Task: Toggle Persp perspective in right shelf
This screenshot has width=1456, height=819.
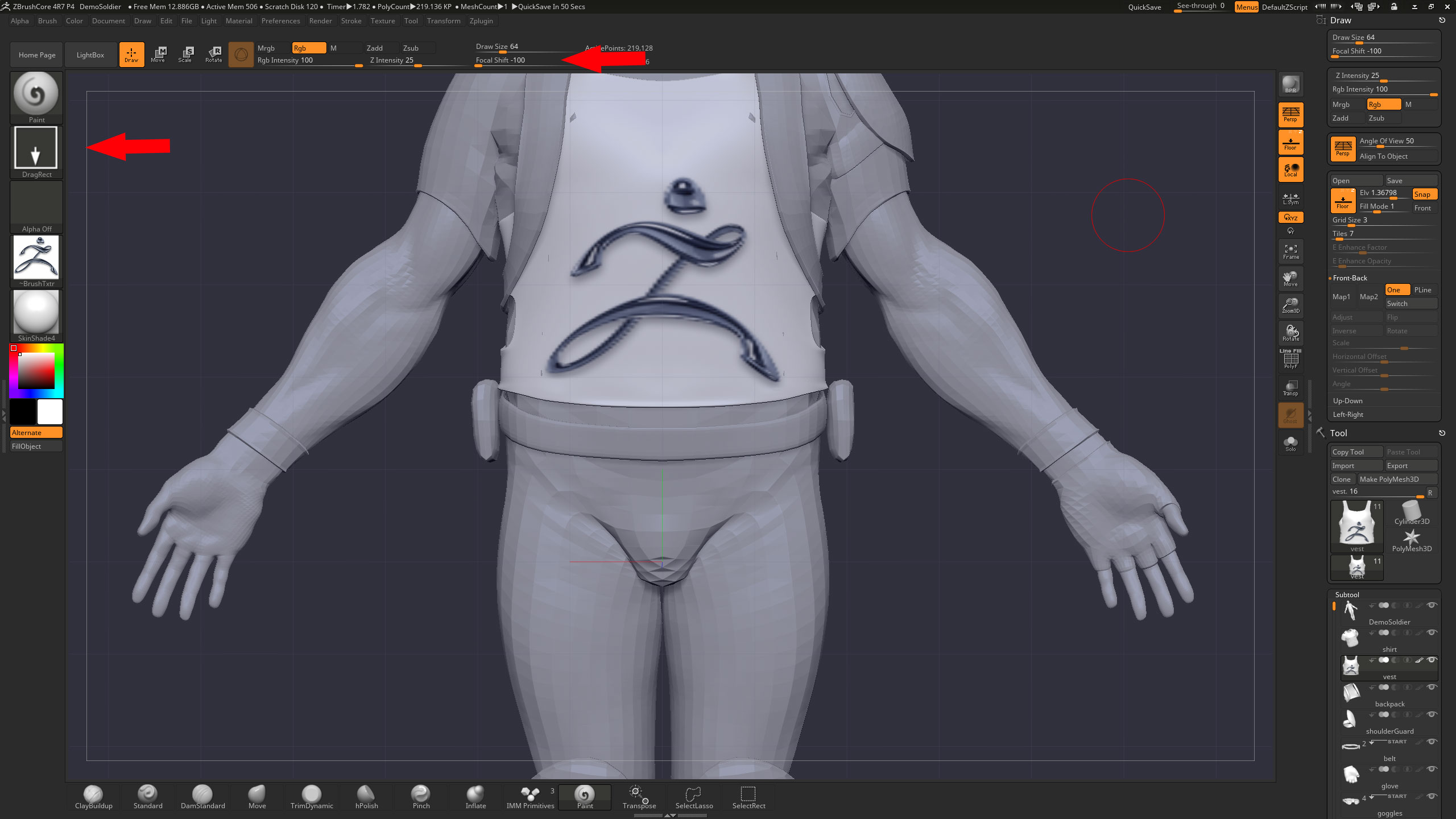Action: tap(1290, 114)
